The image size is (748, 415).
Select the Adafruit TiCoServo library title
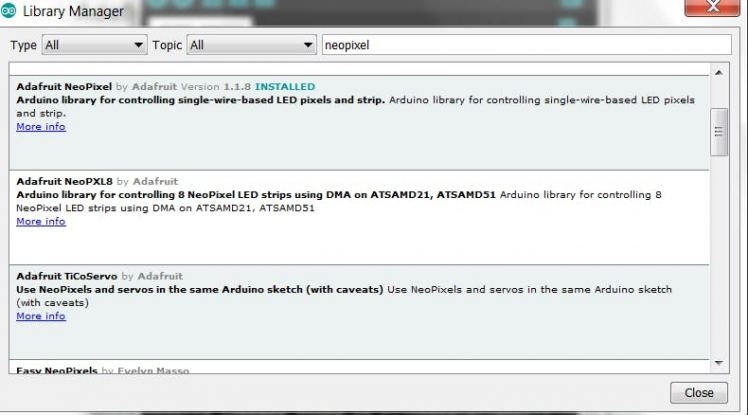pos(67,277)
